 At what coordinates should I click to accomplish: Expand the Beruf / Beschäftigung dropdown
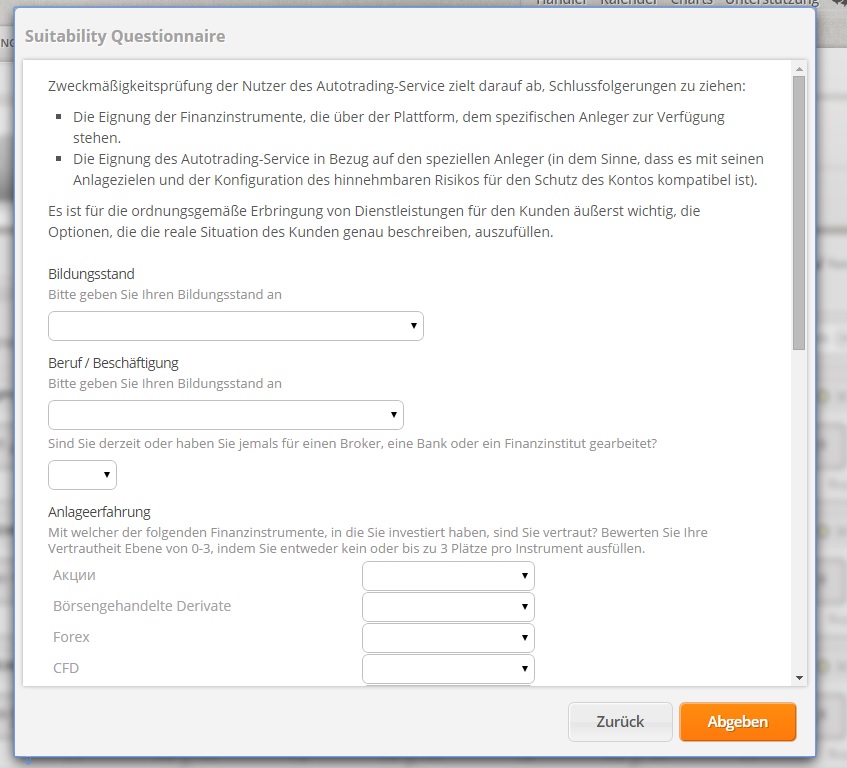click(x=225, y=415)
